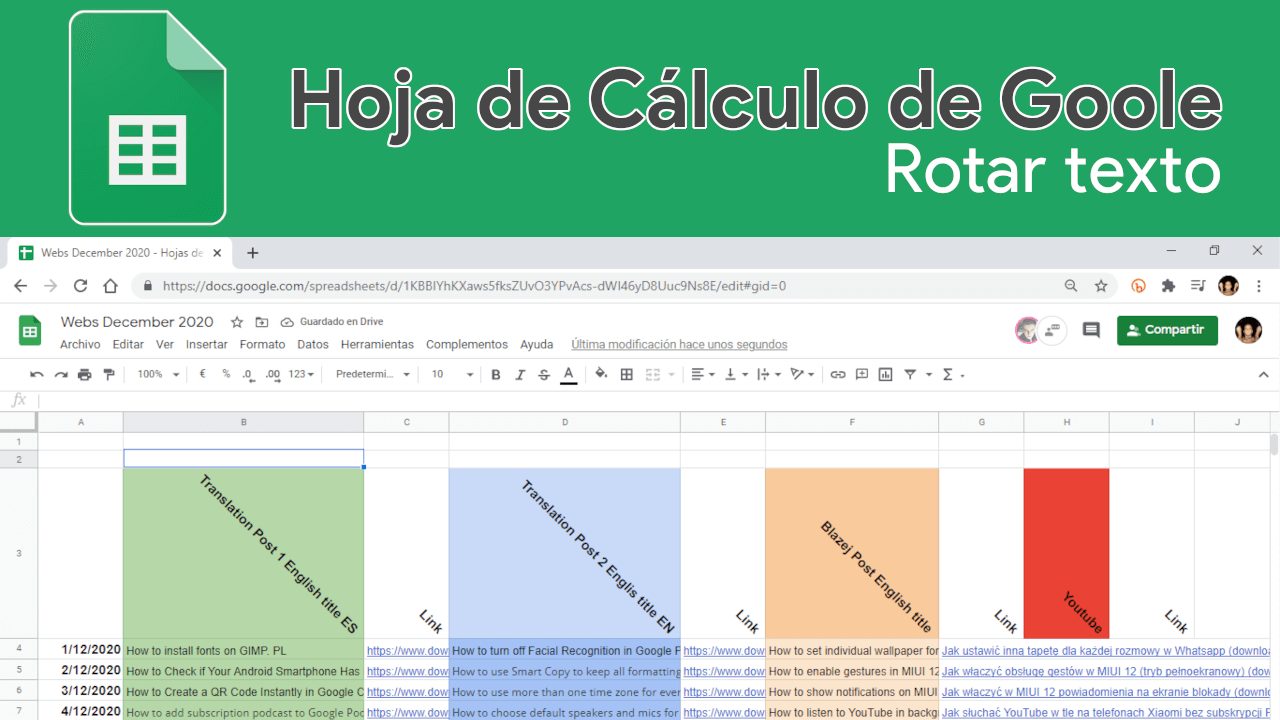Toggle strikethrough formatting
The height and width of the screenshot is (720, 1280).
click(544, 374)
